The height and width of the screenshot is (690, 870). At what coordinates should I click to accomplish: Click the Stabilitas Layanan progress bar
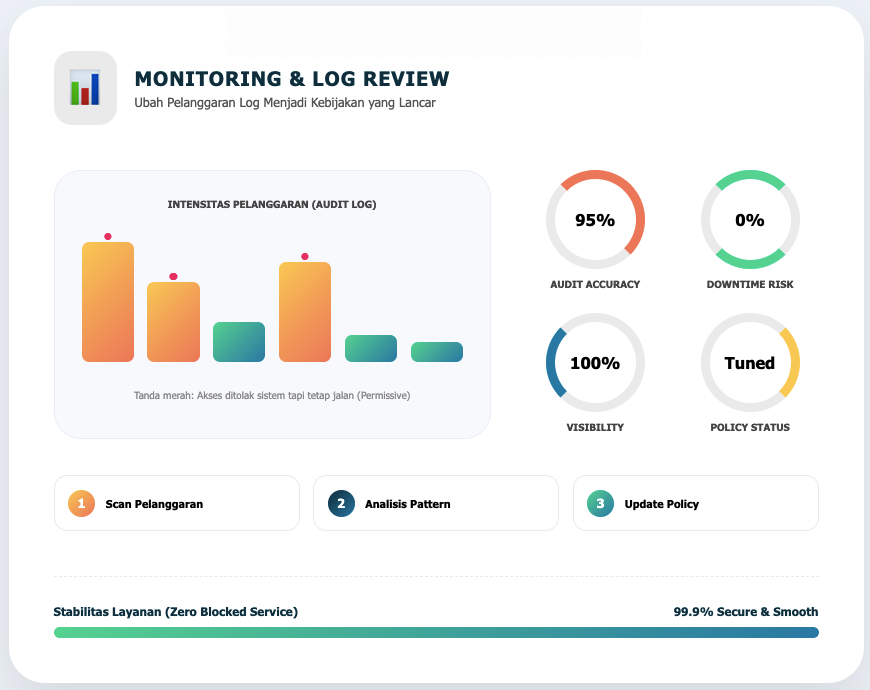pyautogui.click(x=436, y=632)
